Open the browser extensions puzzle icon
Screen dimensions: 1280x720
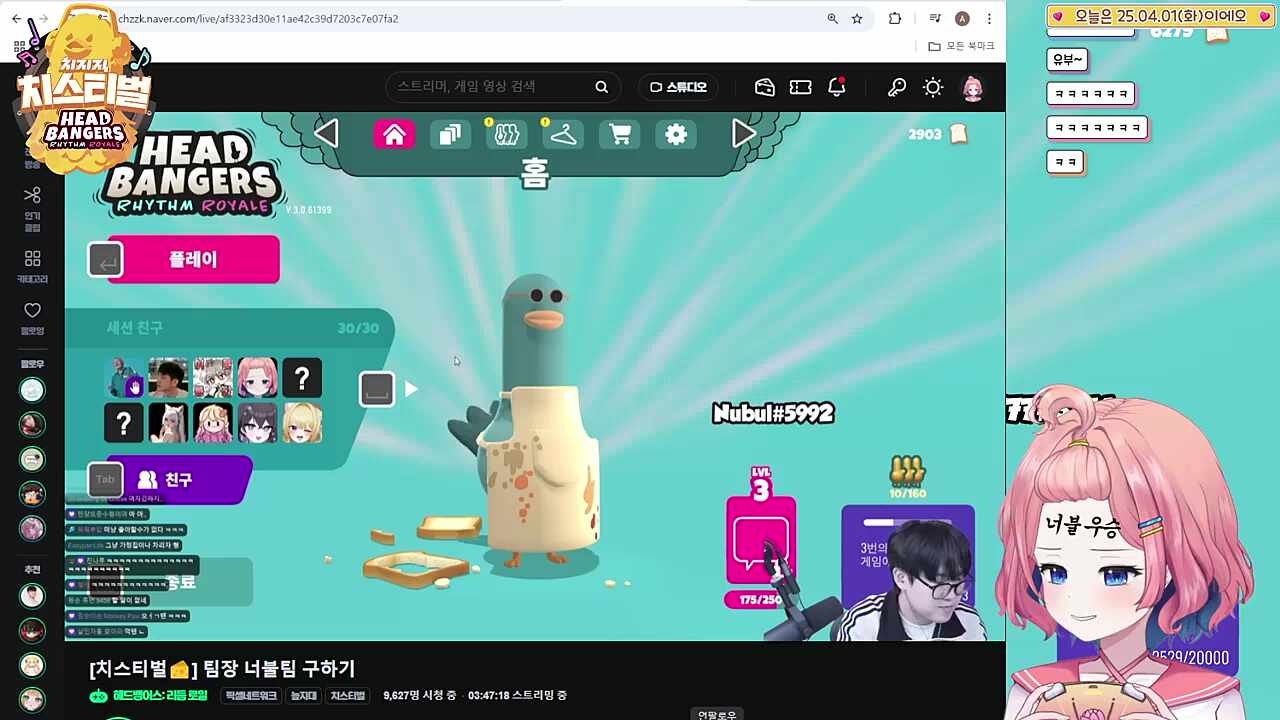pos(895,19)
